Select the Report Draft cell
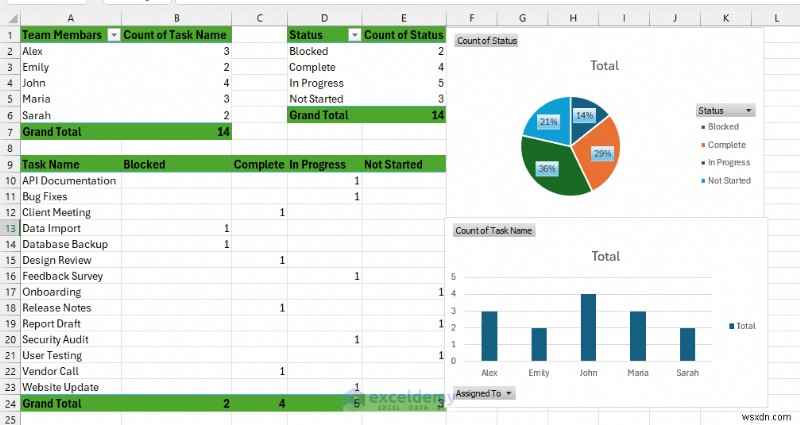Viewport: 800px width, 425px height. [x=71, y=323]
